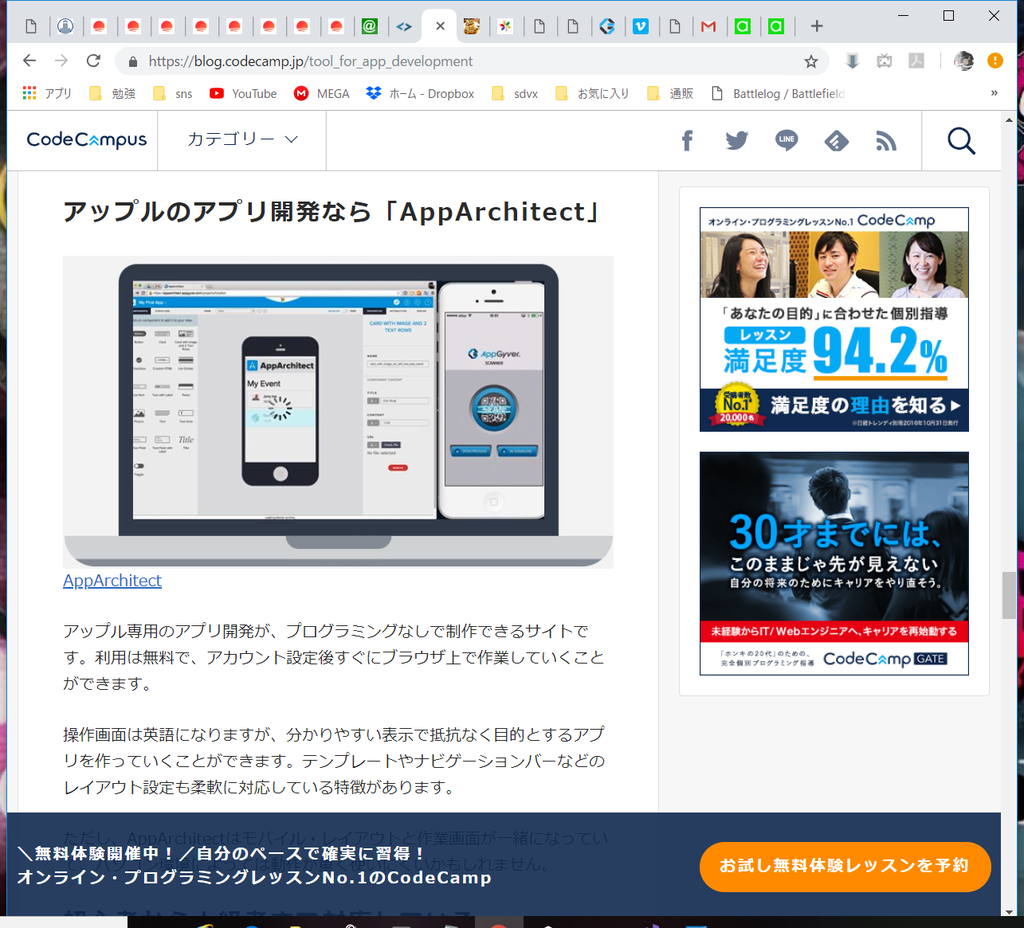This screenshot has height=928, width=1024.
Task: Reload the current page
Action: tap(93, 61)
